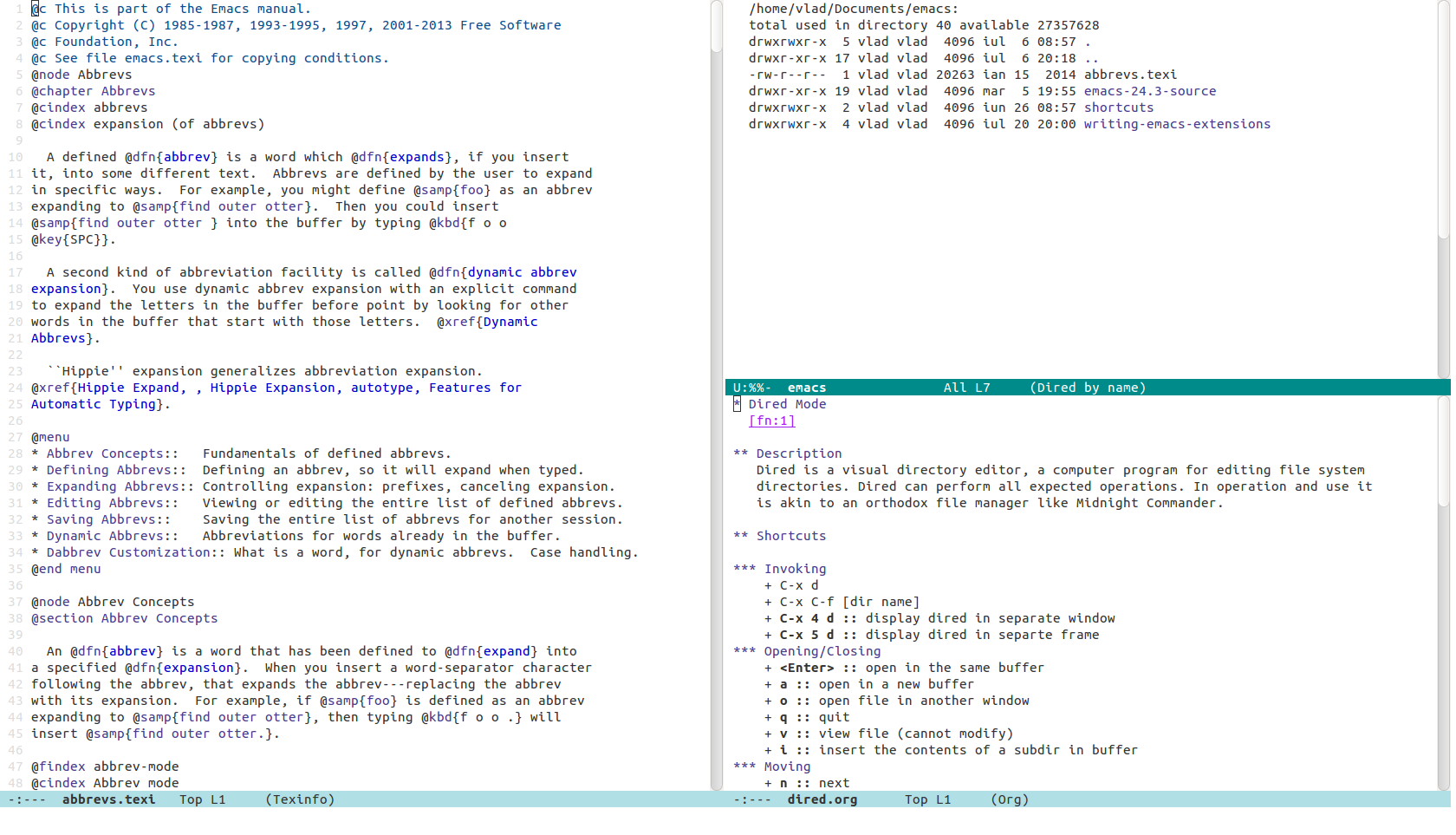
Task: Click the 'Expanding Abbrevs::' menu entry
Action: pyautogui.click(x=120, y=486)
